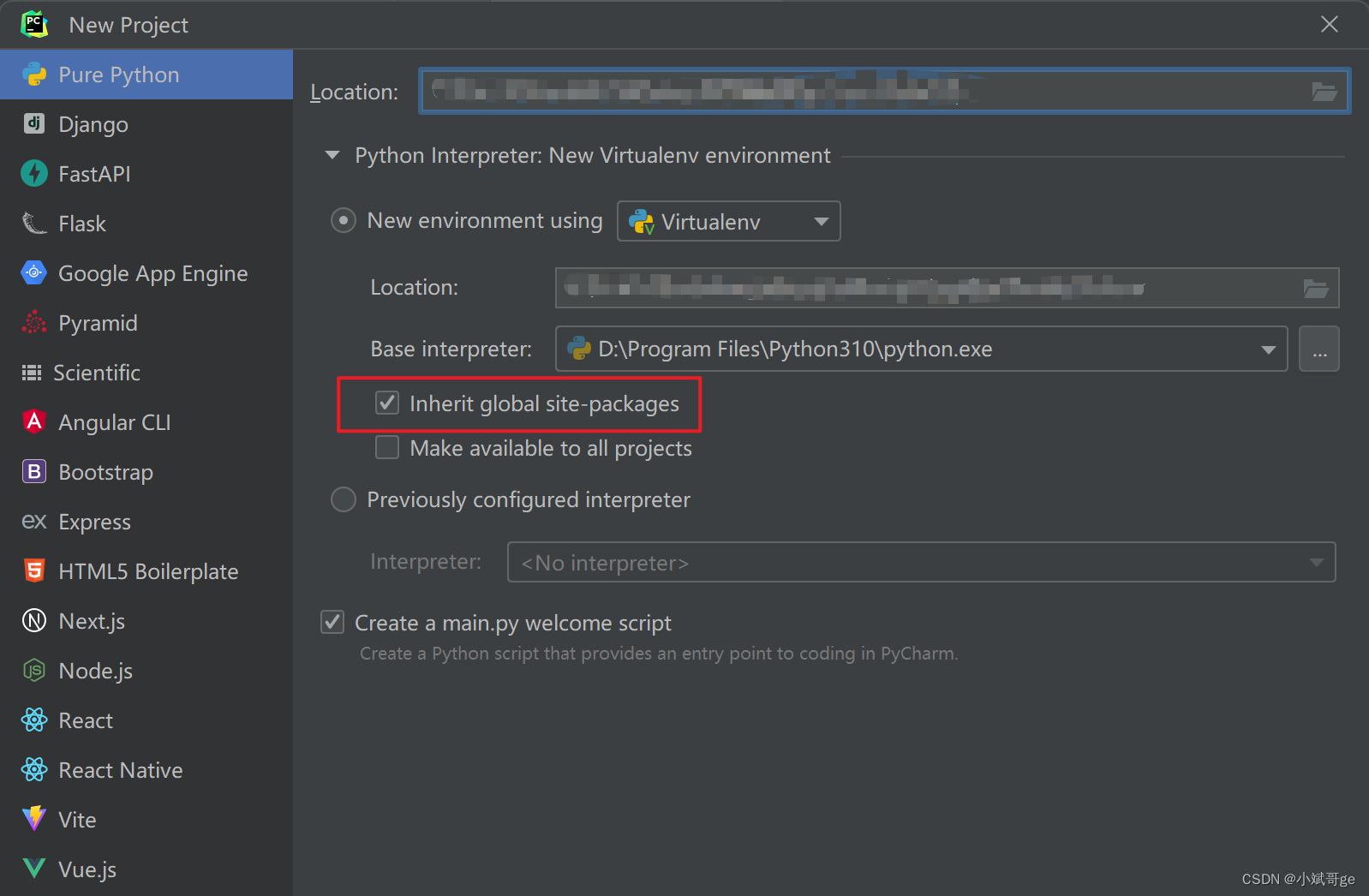Choose React project type

pos(146,720)
